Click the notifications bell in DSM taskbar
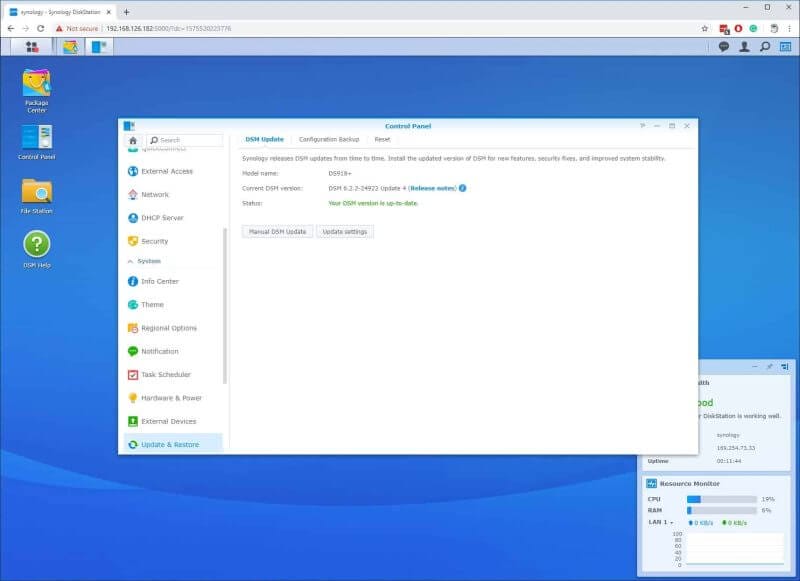Viewport: 800px width, 581px height. 721,46
